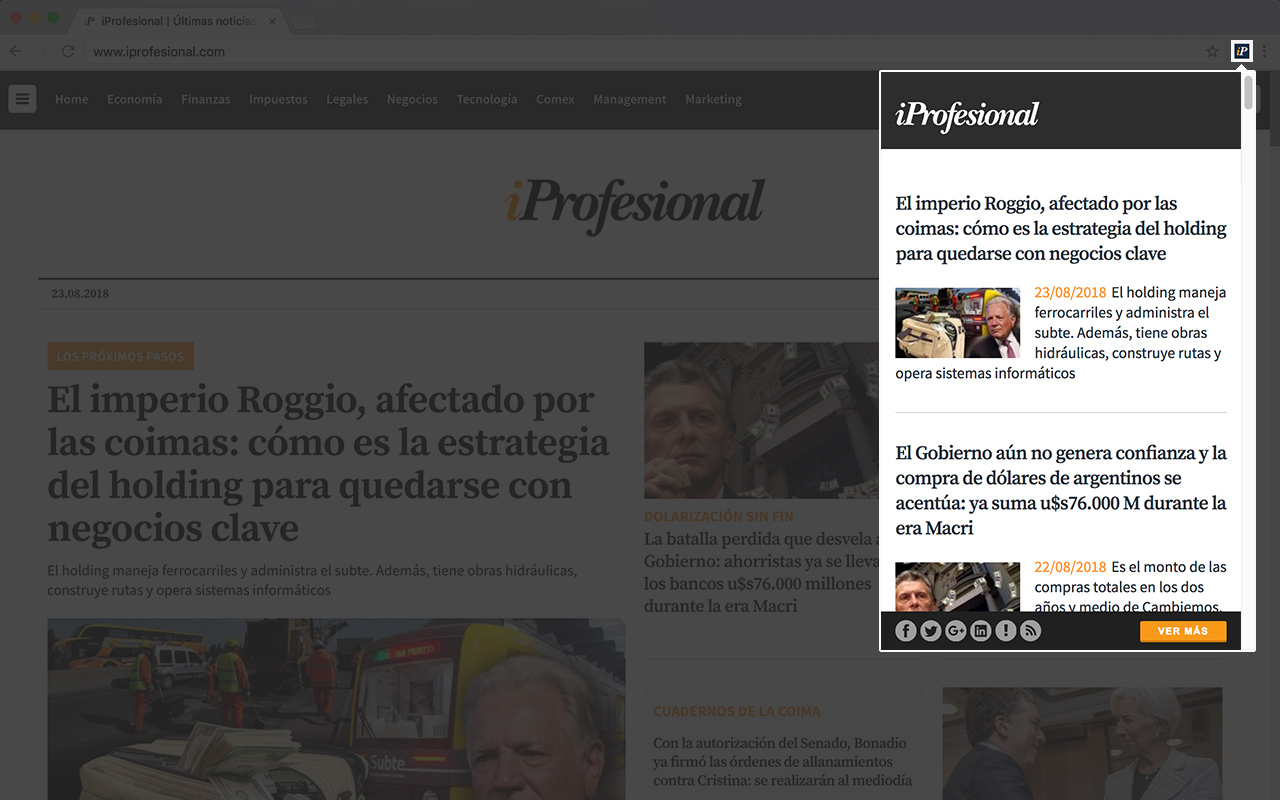Open popup headline El Gobierno aún no genera confianza
The image size is (1280, 800).
[1061, 490]
